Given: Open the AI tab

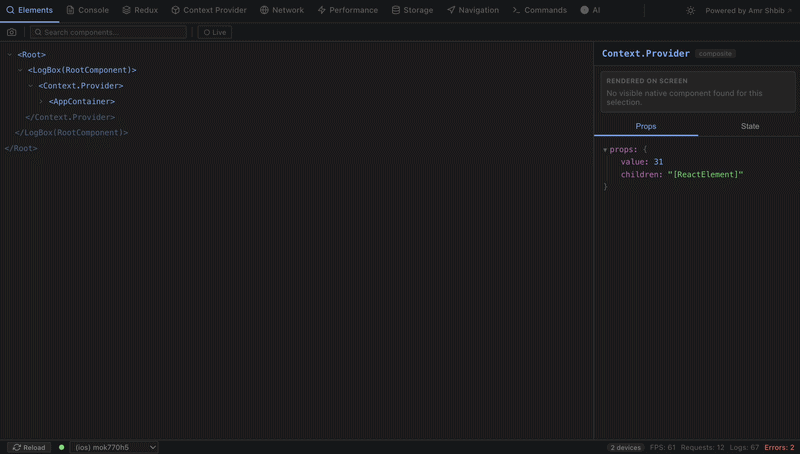Looking at the screenshot, I should point(590,10).
